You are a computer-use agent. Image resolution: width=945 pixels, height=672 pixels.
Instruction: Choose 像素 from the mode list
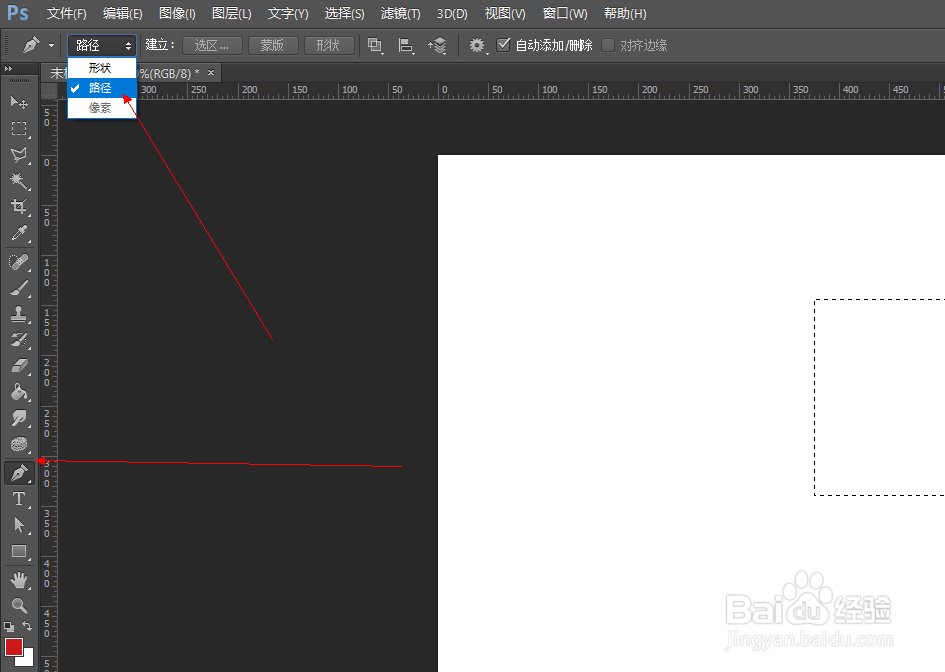(102, 108)
